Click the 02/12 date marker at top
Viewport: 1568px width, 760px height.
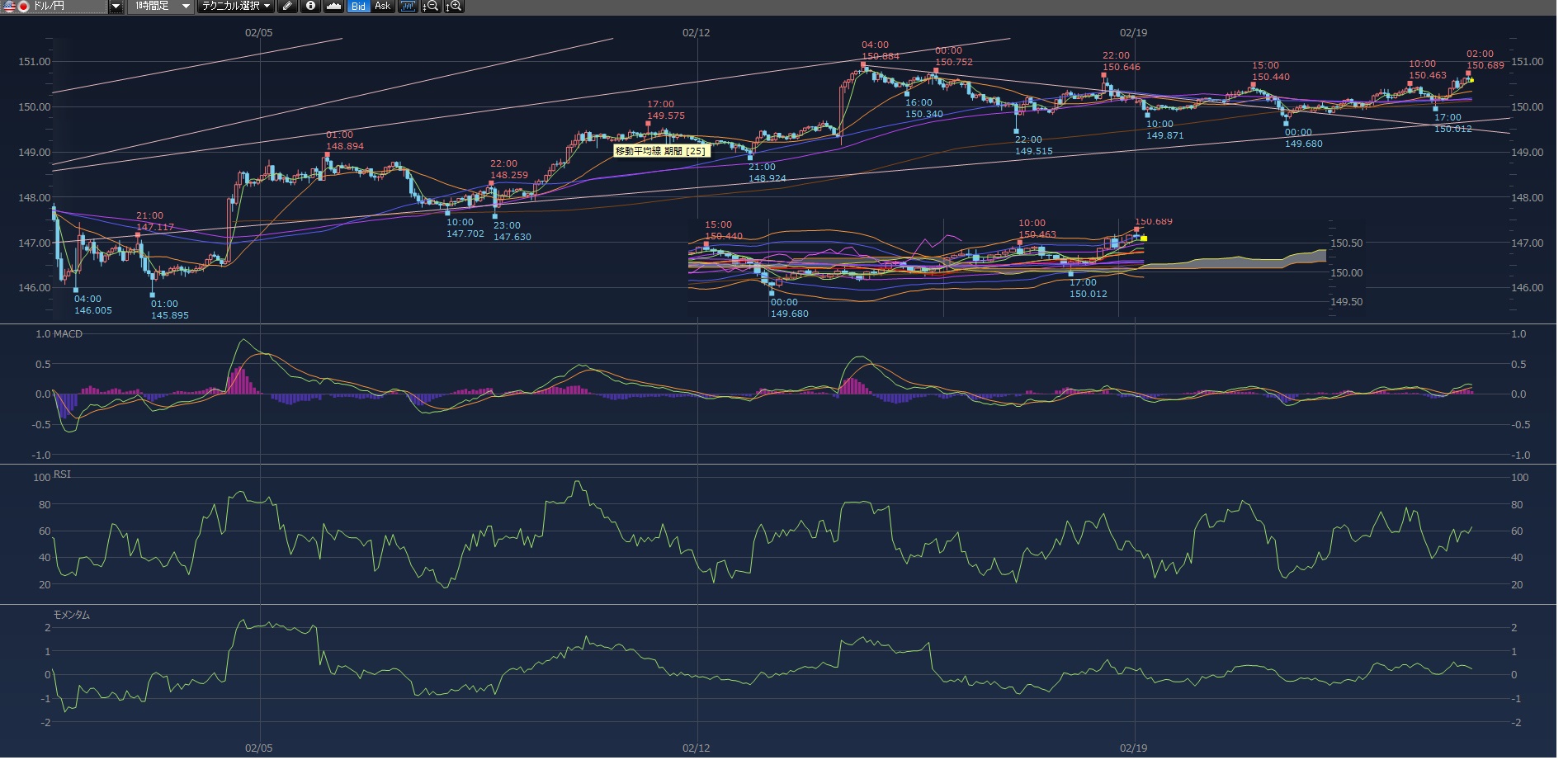pos(696,33)
